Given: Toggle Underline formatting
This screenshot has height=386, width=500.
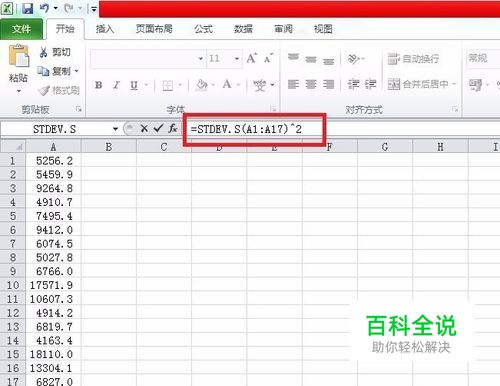Looking at the screenshot, I should tap(134, 85).
